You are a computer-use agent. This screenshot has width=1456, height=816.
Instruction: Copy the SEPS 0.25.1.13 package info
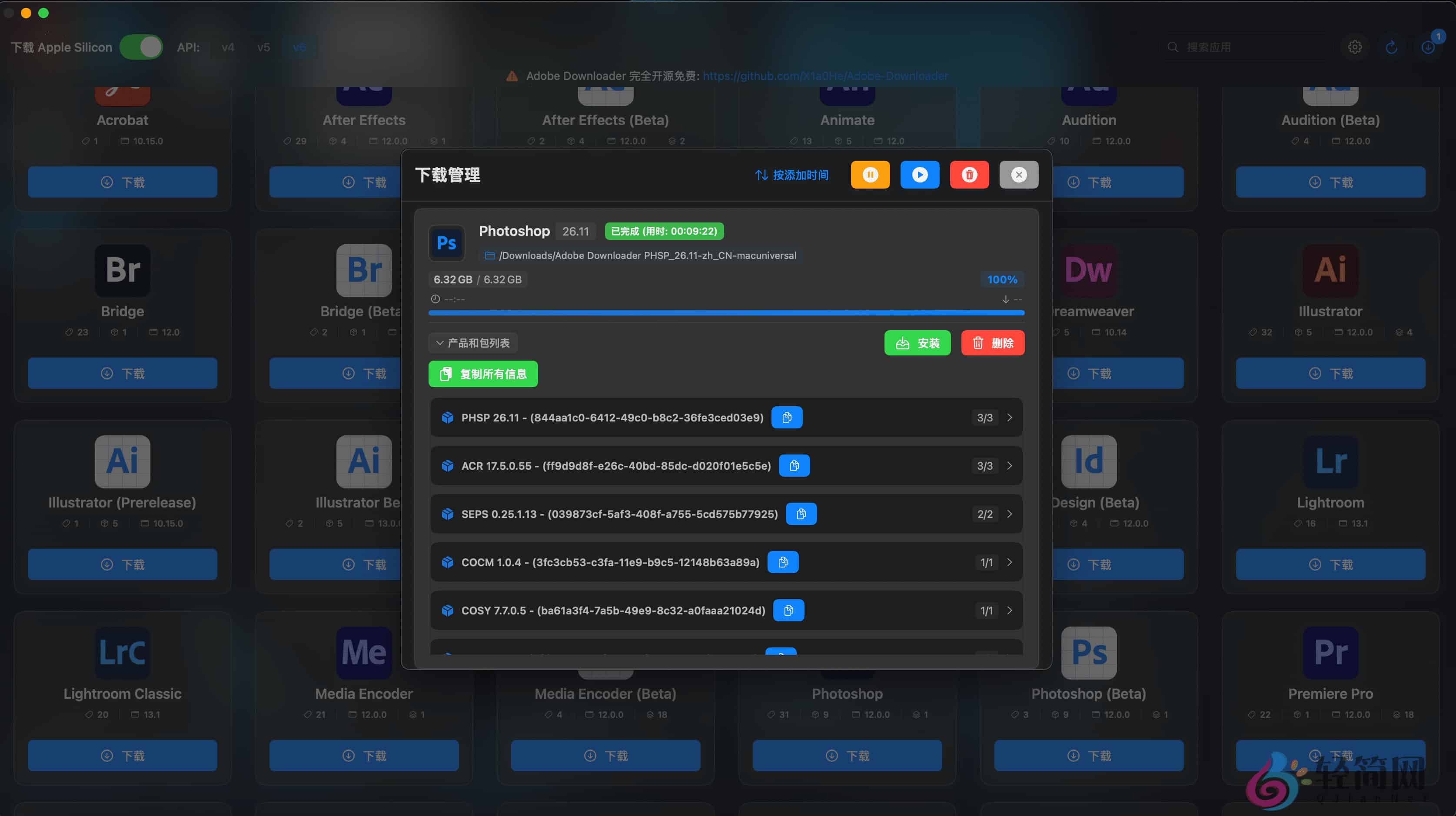click(x=801, y=514)
